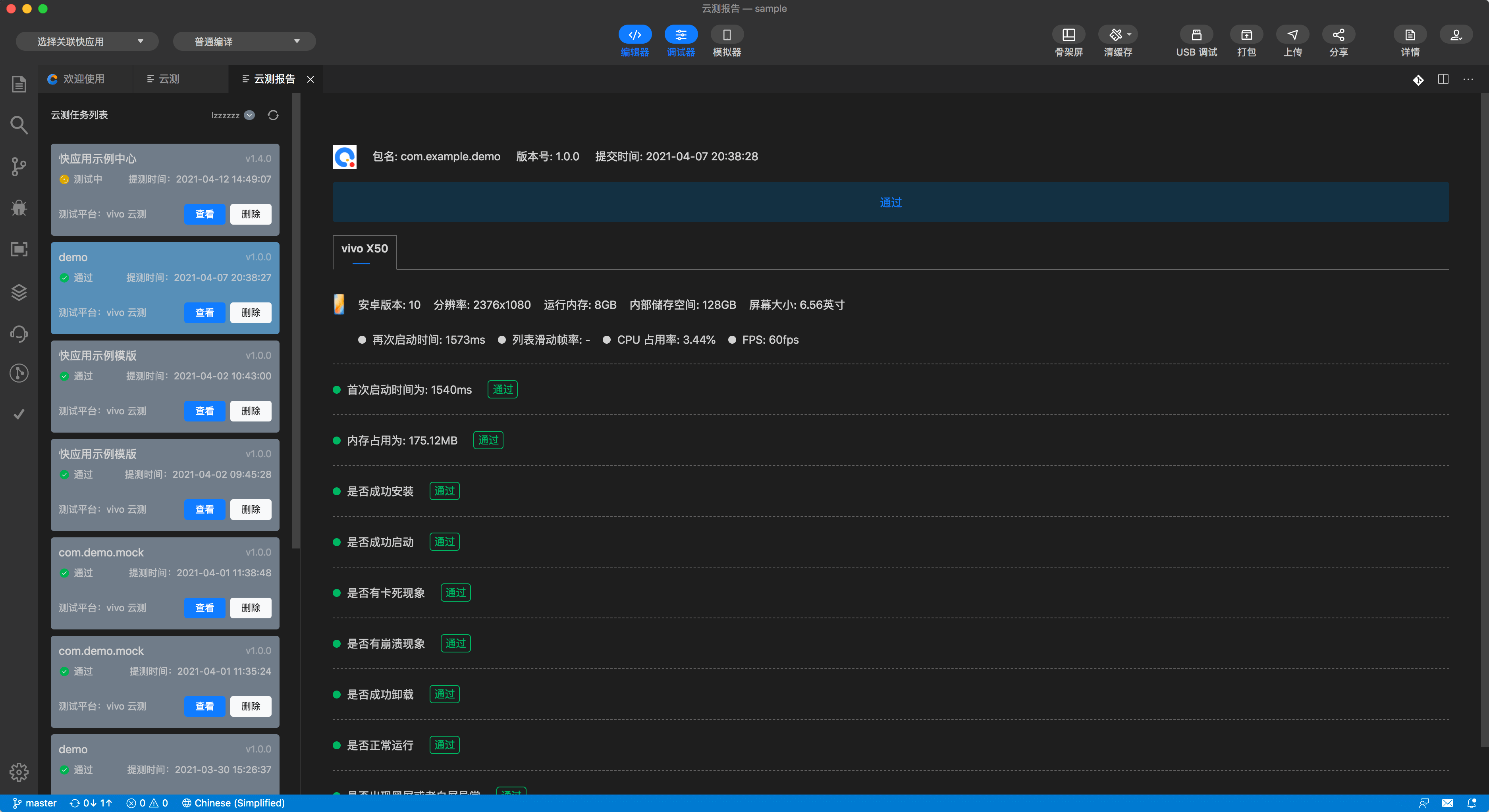This screenshot has height=812, width=1489.
Task: Open the Search icon in activity bar
Action: pyautogui.click(x=19, y=125)
